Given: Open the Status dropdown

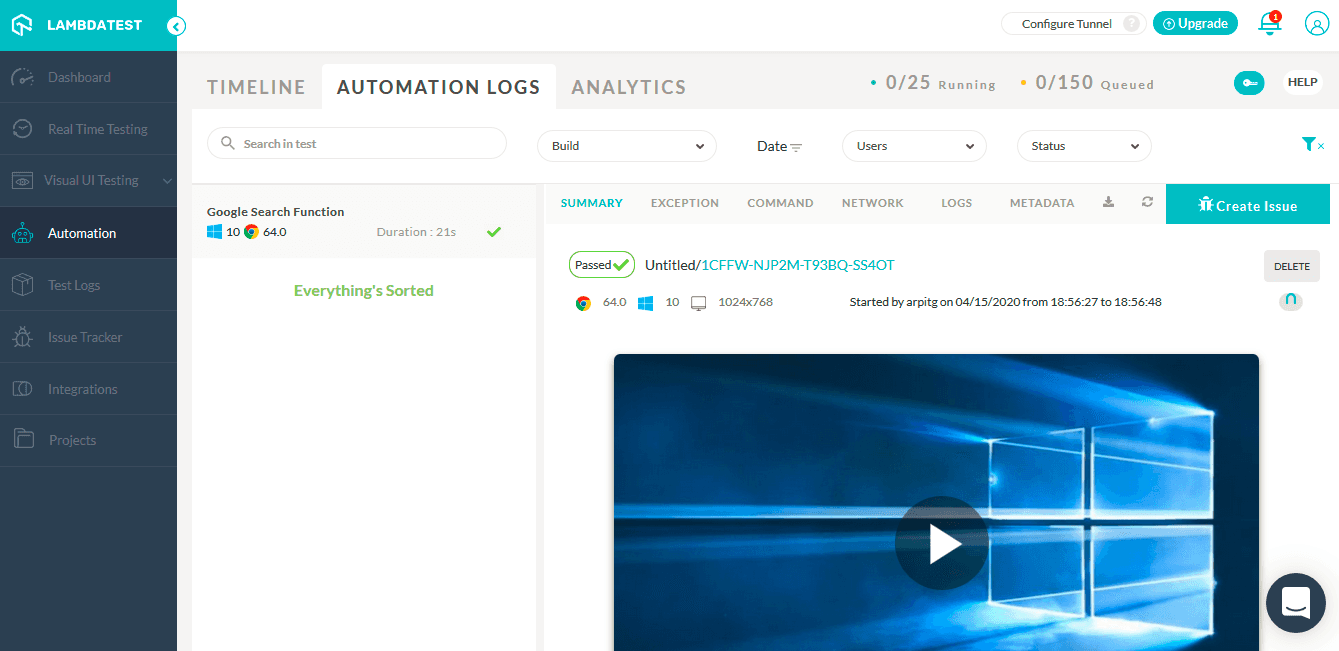Looking at the screenshot, I should 1084,146.
